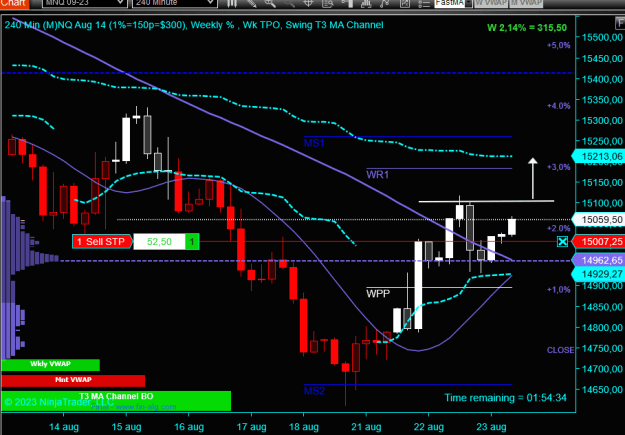Viewport: 625px width, 435px height.
Task: Click the 14 aug date label
Action: click(64, 427)
